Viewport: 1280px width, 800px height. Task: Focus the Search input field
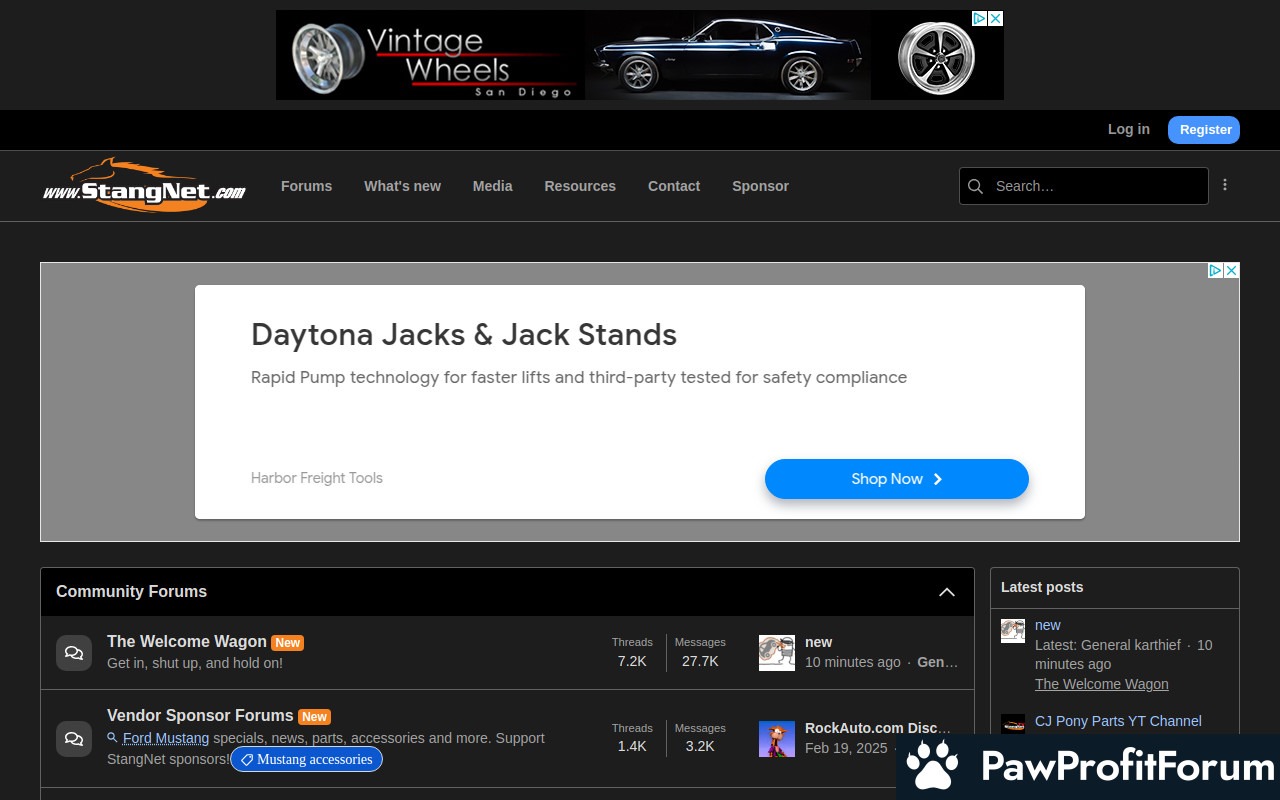(x=1096, y=186)
